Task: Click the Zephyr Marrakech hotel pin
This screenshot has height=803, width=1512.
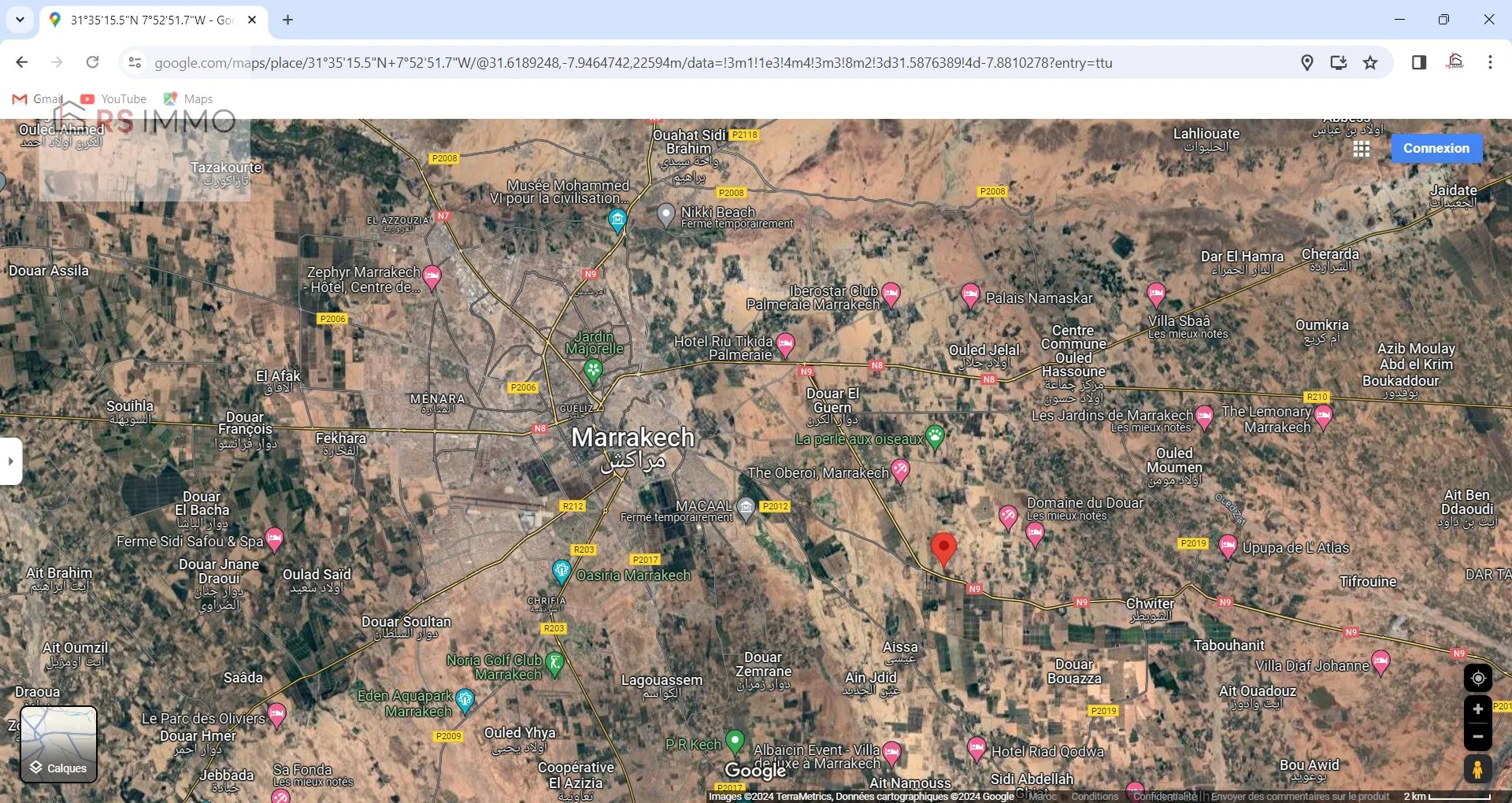Action: (432, 276)
